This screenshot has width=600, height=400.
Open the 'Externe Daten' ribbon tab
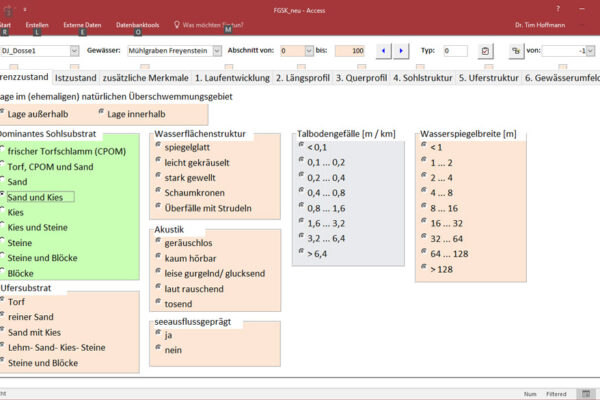[x=82, y=25]
